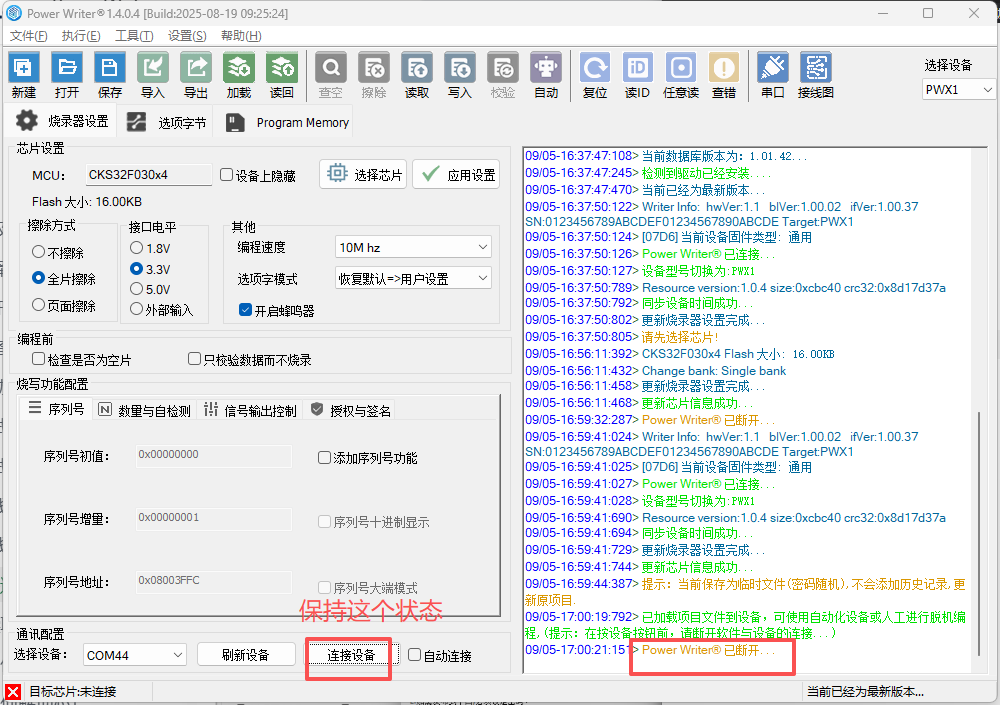Open the 选择设备 PWX1 dropdown

pos(958,90)
